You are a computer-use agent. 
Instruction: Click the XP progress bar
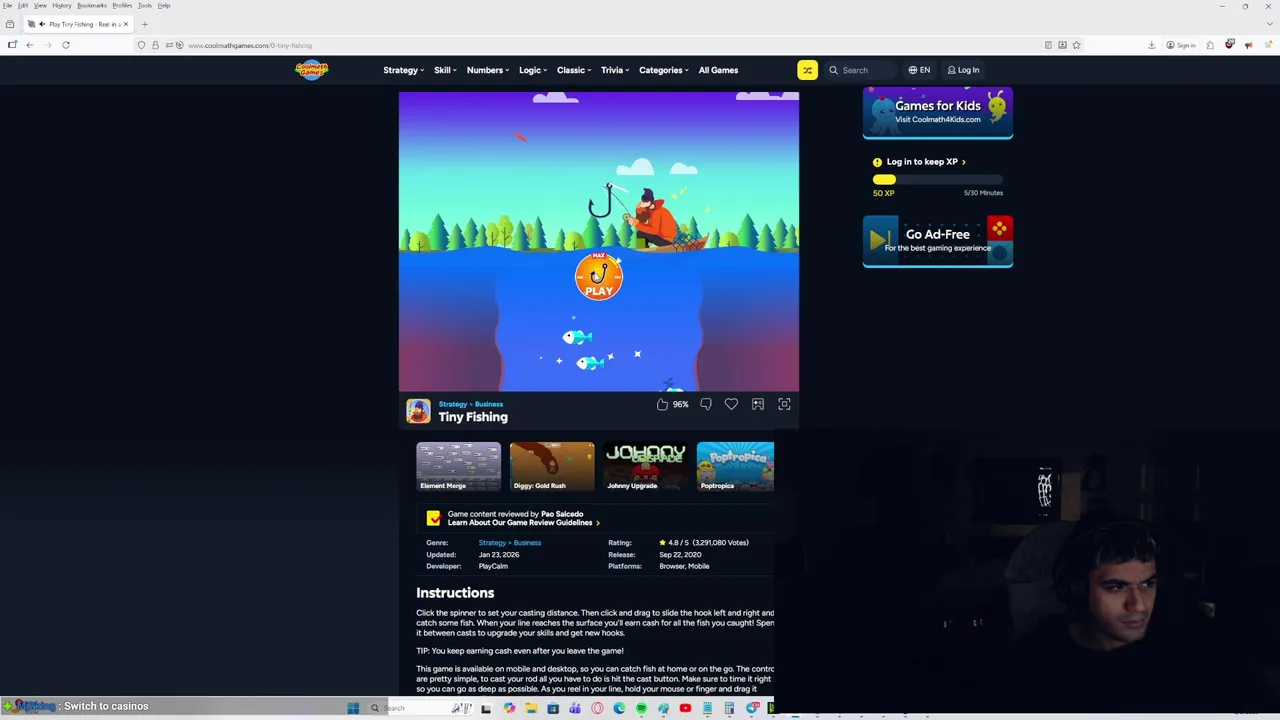click(x=937, y=180)
